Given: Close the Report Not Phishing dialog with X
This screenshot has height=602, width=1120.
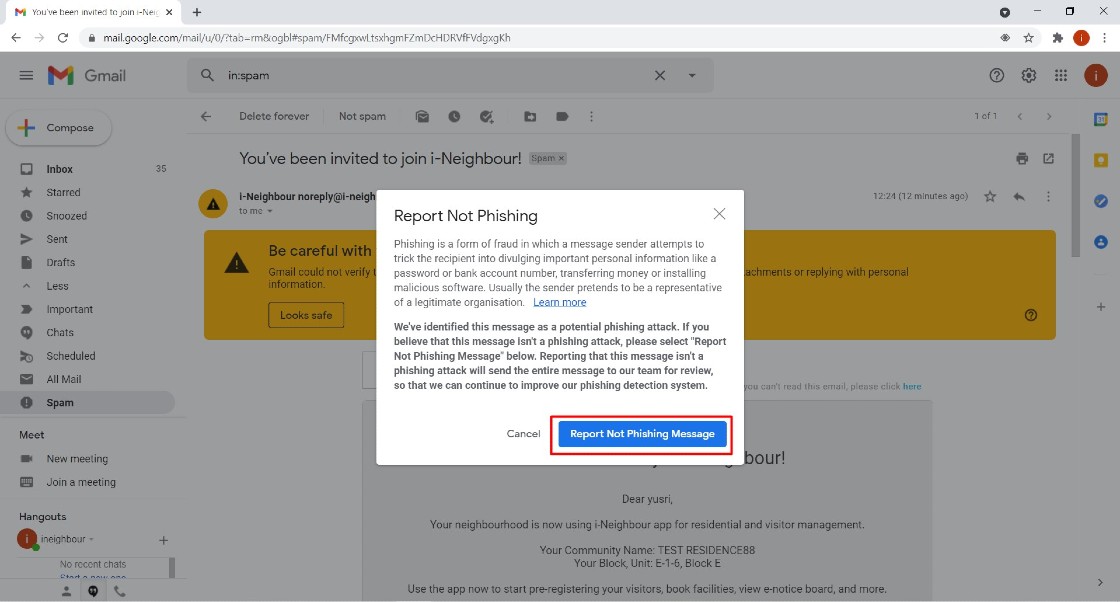Looking at the screenshot, I should [719, 214].
